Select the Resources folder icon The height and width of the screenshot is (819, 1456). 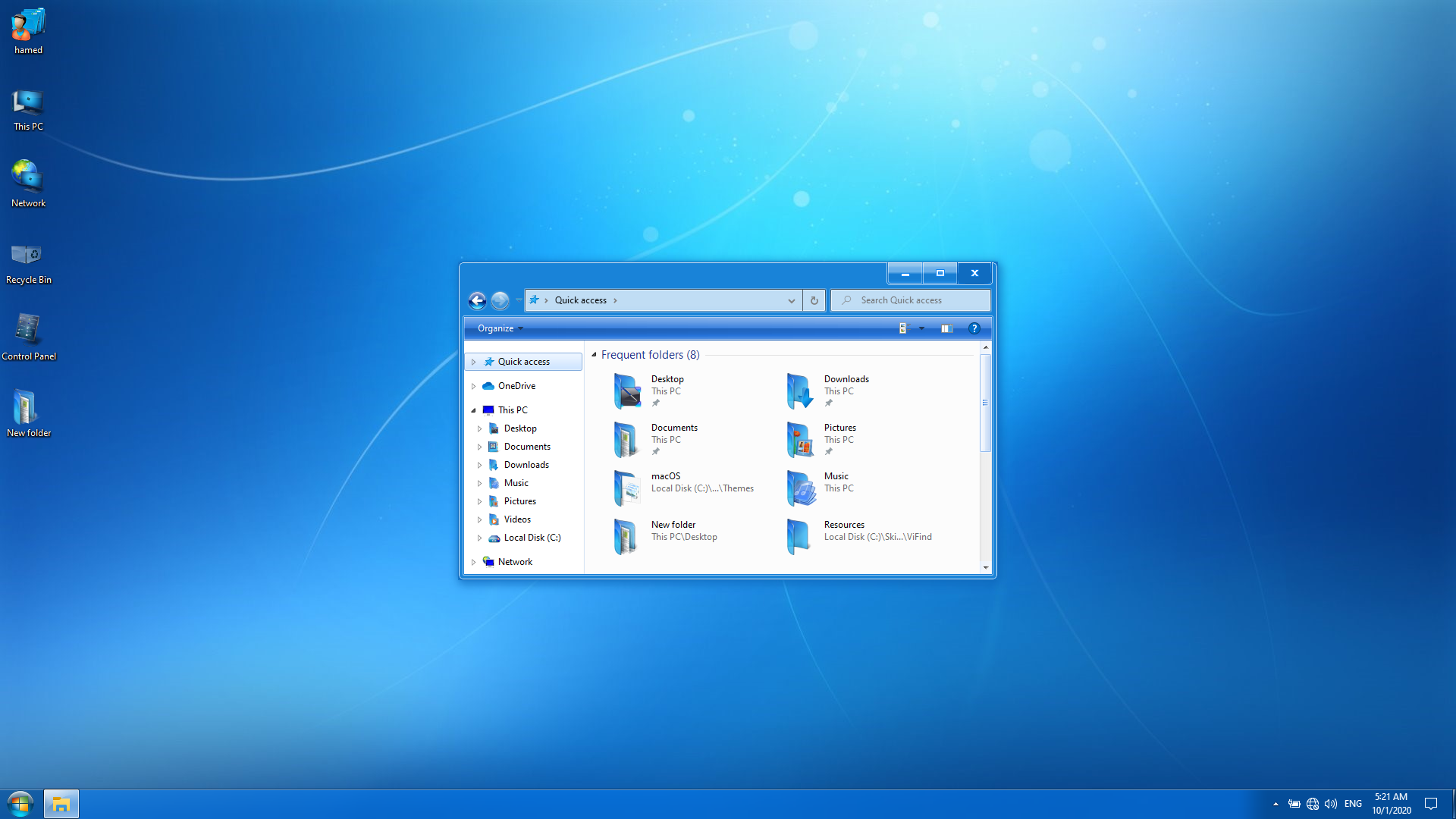(799, 536)
